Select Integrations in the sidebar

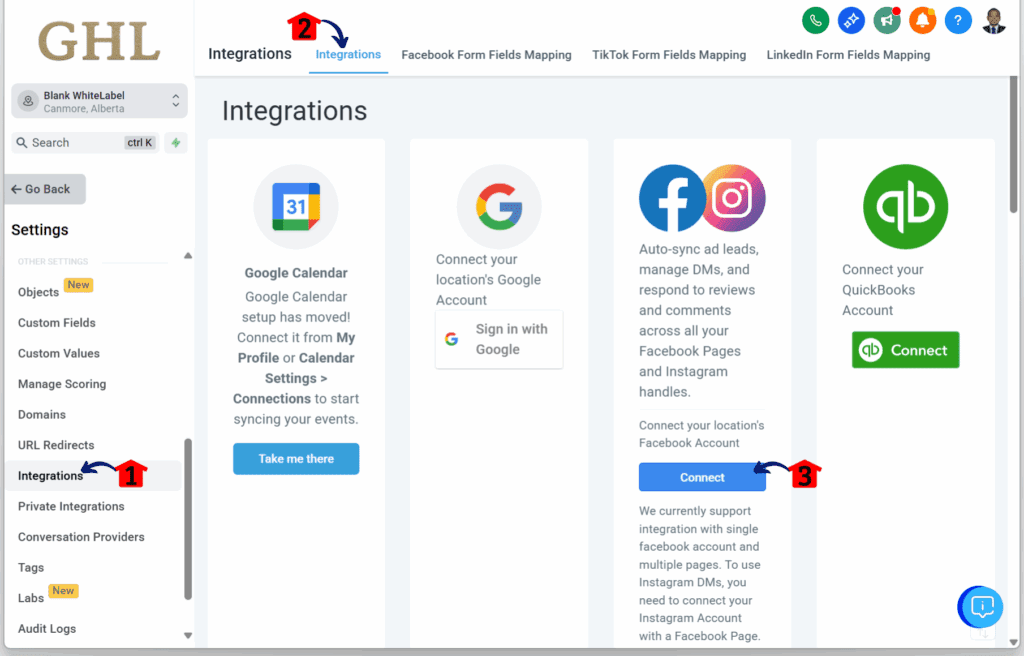(x=50, y=476)
